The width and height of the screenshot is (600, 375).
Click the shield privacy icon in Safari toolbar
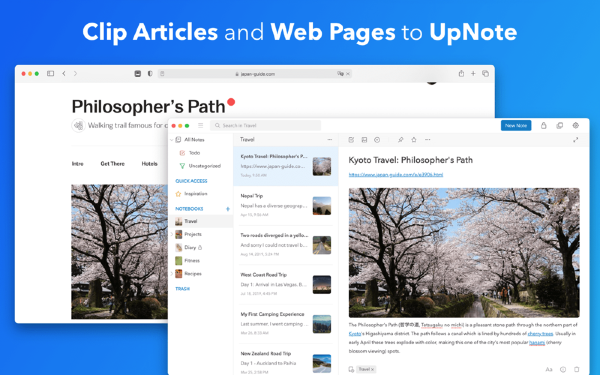(150, 73)
